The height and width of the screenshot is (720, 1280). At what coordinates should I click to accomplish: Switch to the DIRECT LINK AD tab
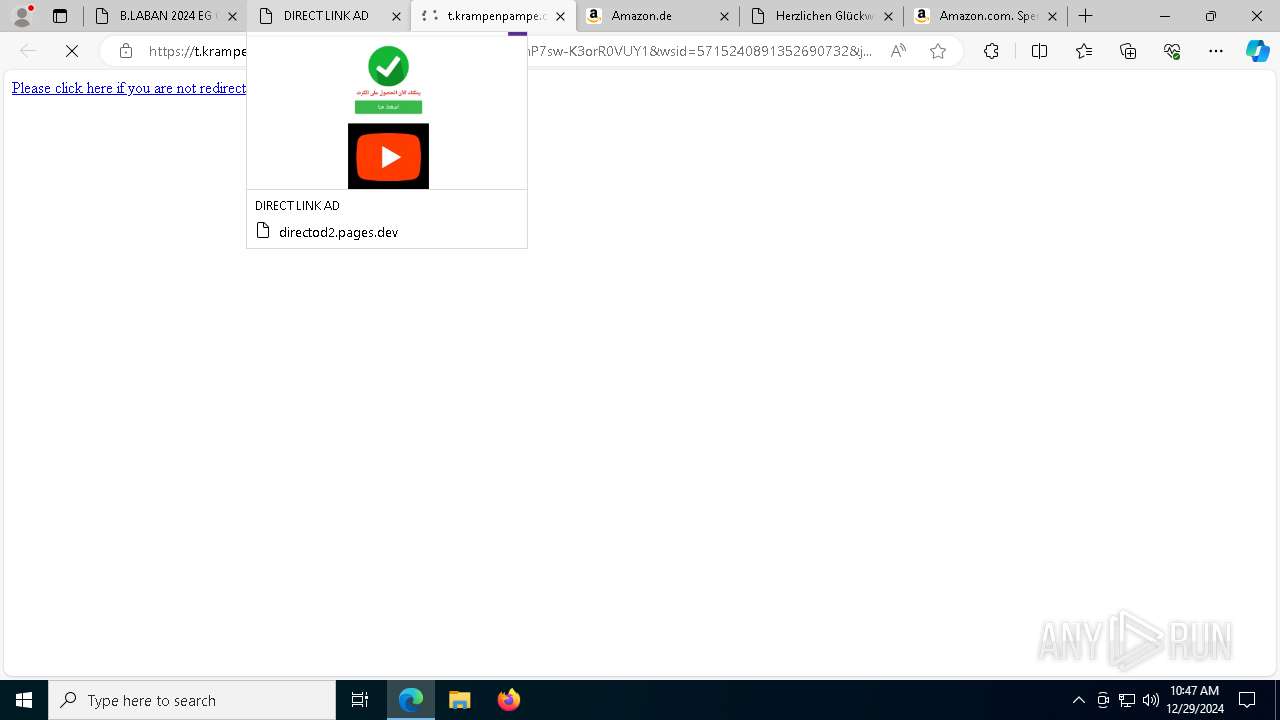click(x=328, y=16)
